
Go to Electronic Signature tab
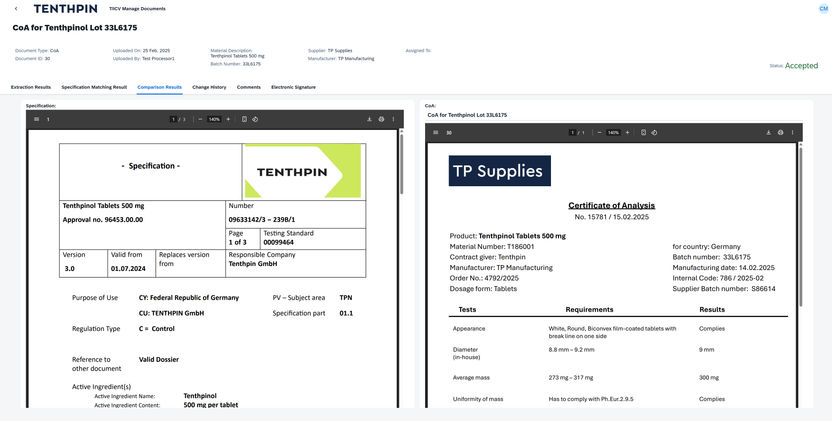[x=293, y=87]
